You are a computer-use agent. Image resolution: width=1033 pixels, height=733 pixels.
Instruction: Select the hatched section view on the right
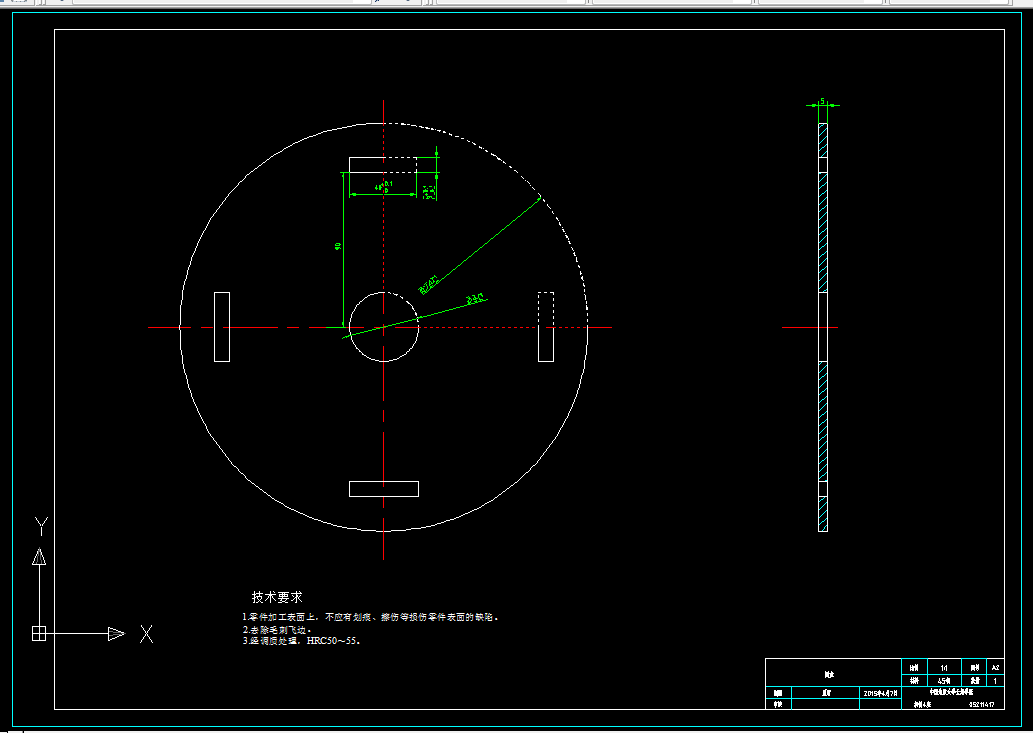coord(823,327)
